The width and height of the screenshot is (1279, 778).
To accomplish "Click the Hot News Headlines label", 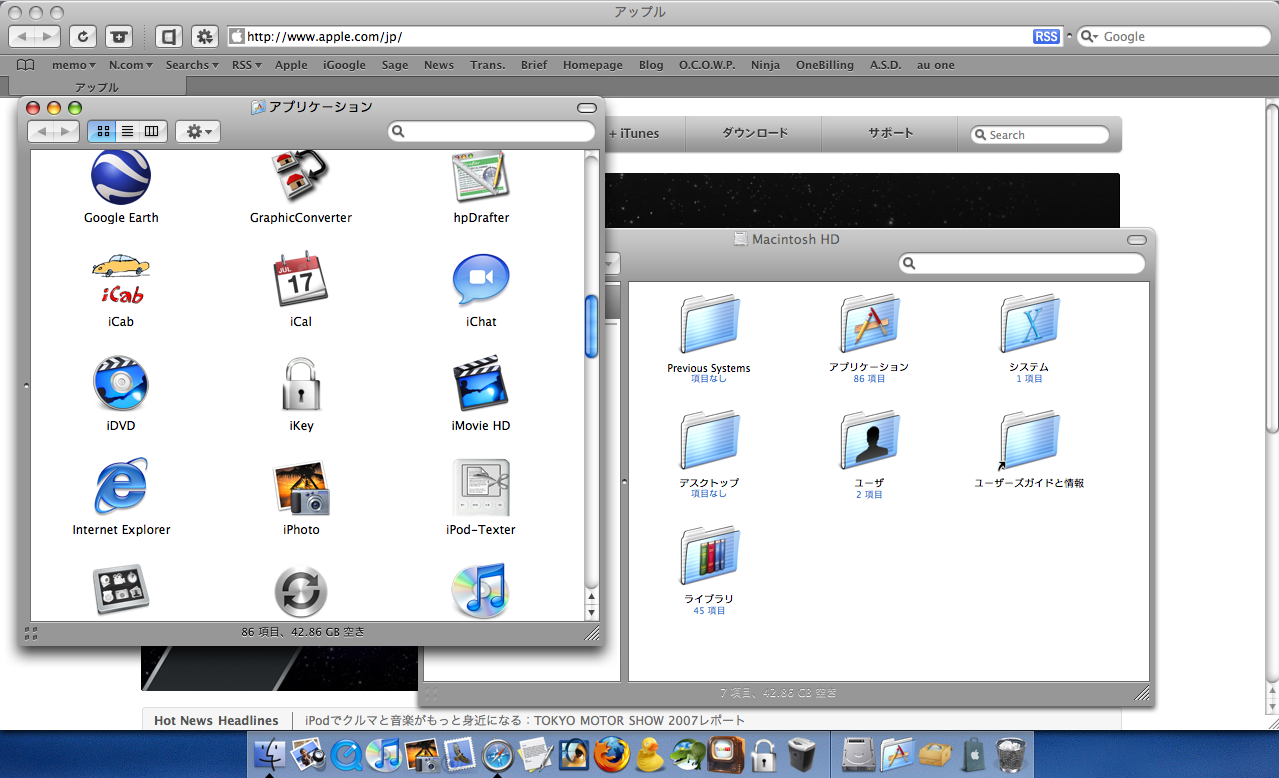I will click(216, 721).
